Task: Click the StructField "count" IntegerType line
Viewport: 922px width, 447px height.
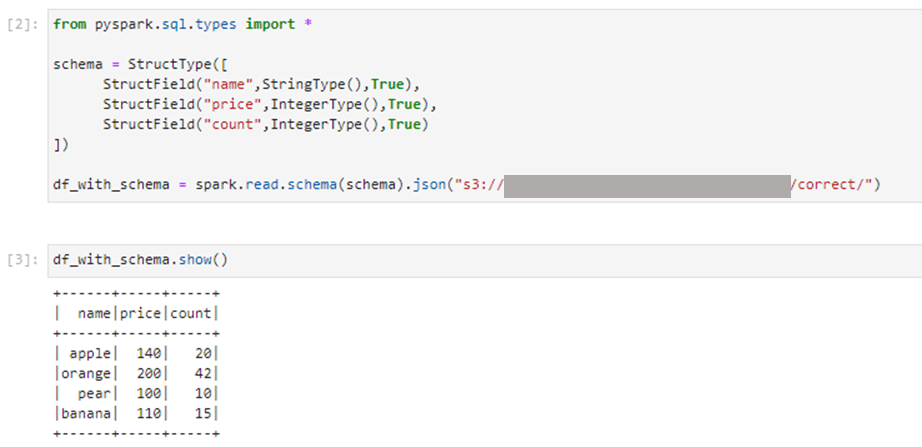Action: point(266,125)
